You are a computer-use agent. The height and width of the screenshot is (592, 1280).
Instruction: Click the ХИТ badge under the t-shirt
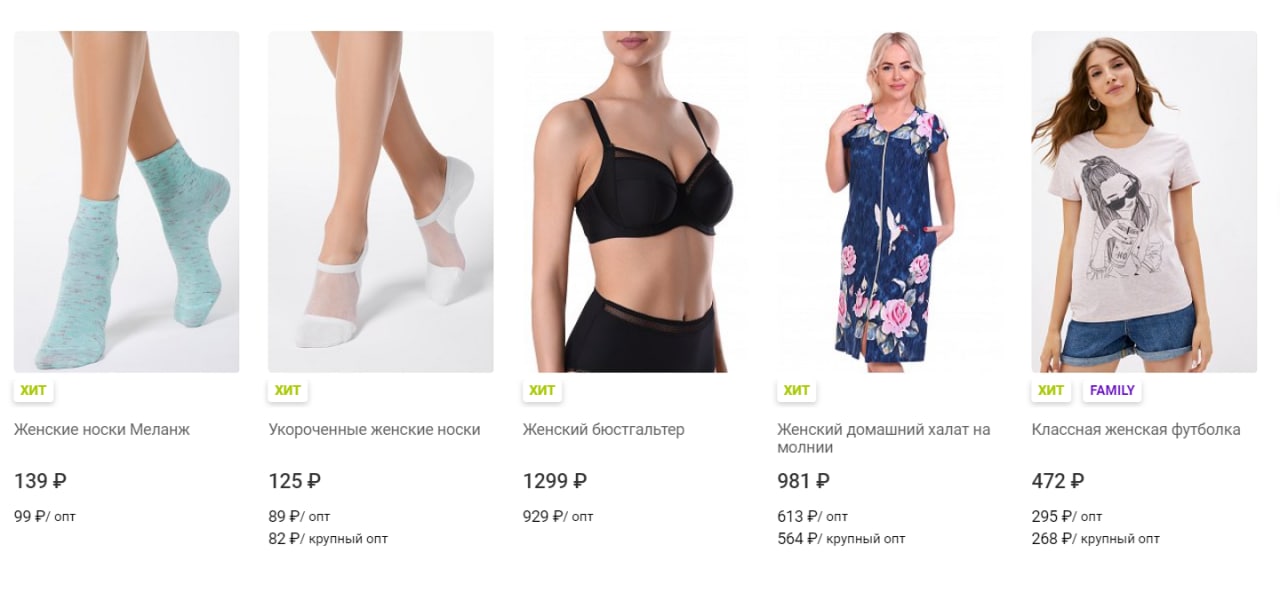click(1051, 390)
